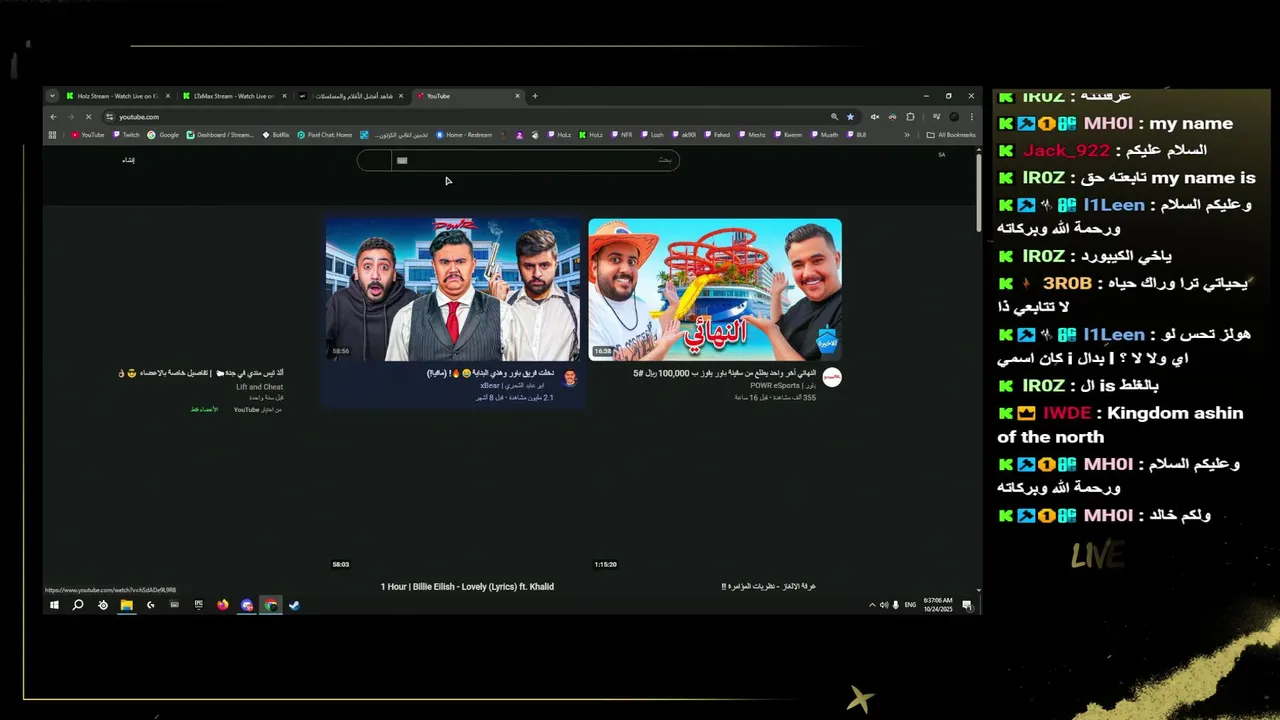Screen dimensions: 1280x720
Task: Open the POWR cruise ship video thumbnail
Action: coord(715,289)
